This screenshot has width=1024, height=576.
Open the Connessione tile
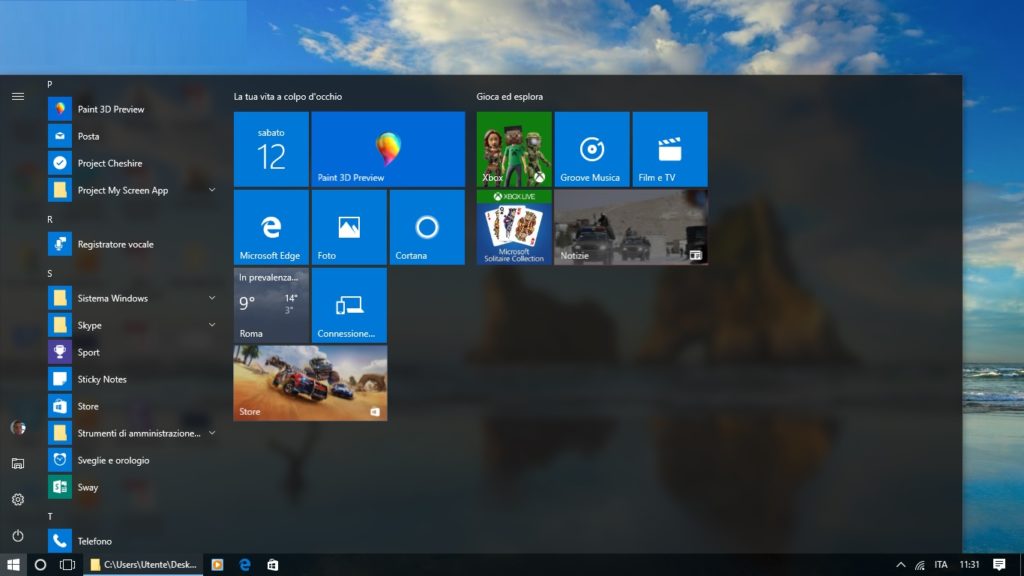point(349,305)
